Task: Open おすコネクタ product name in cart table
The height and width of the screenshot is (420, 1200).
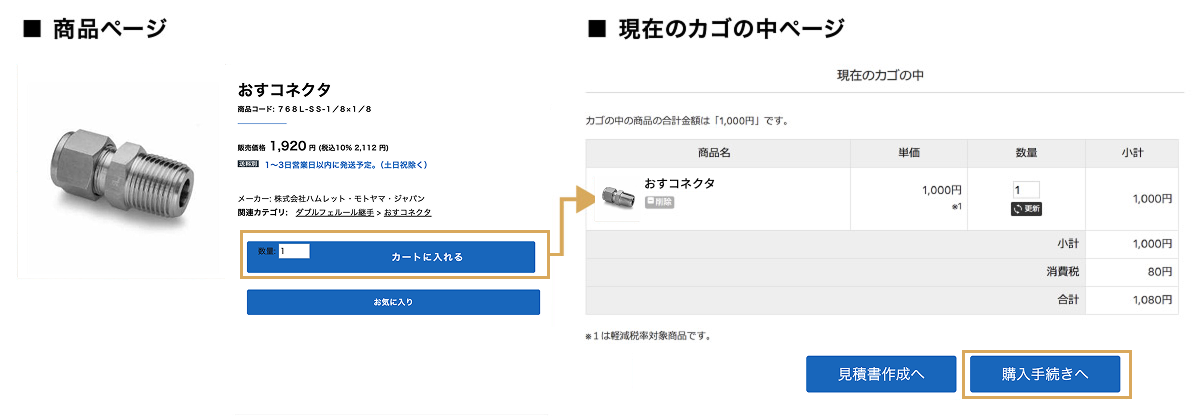Action: click(680, 183)
